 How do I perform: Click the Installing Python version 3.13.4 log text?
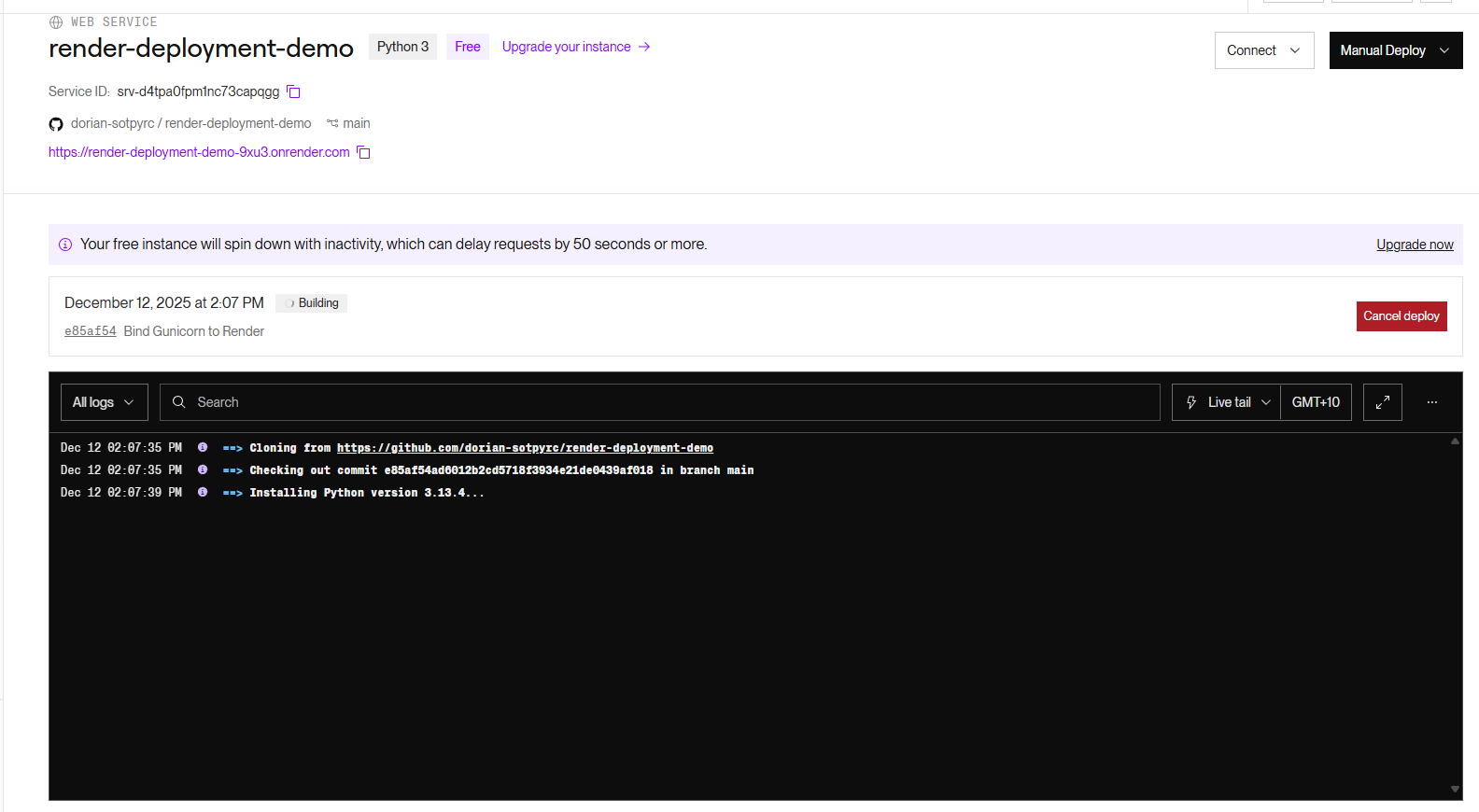[x=367, y=493]
